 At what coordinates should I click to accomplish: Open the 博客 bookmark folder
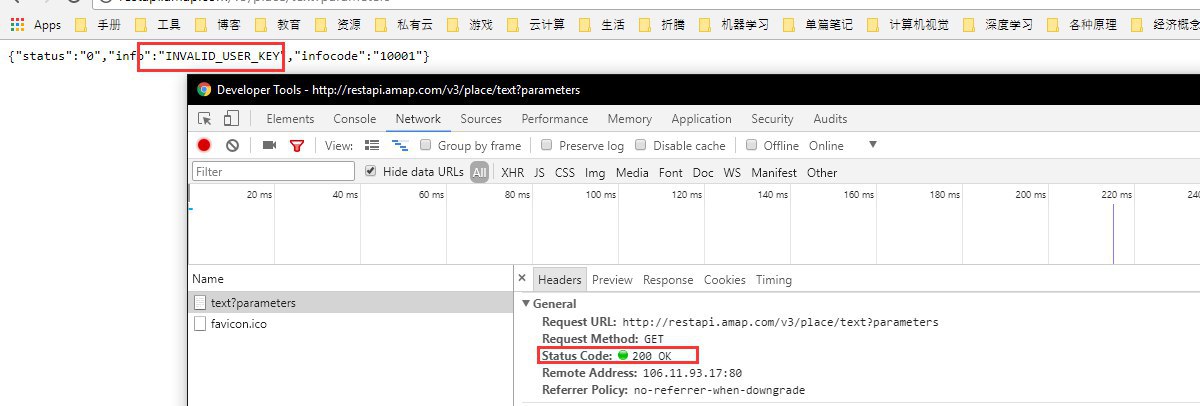tap(218, 24)
